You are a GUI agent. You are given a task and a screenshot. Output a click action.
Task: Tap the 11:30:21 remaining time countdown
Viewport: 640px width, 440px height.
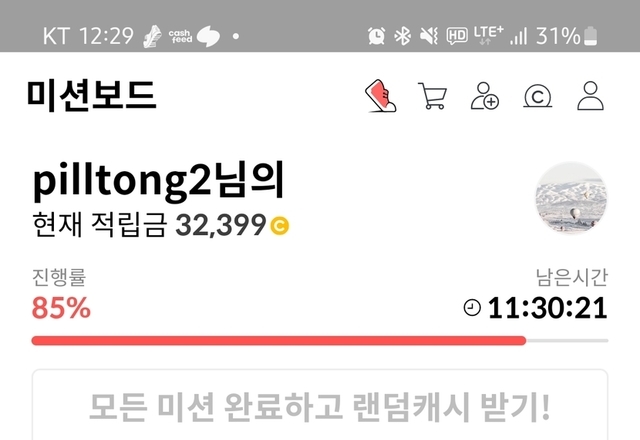(547, 308)
